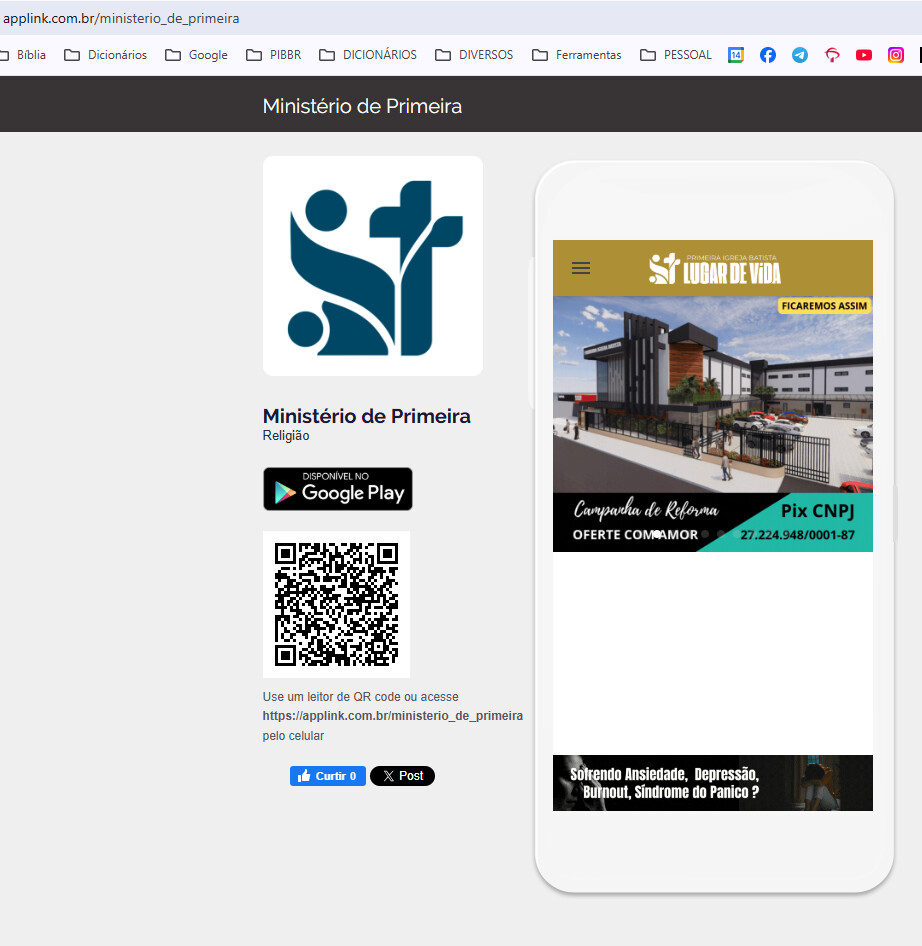Open the Dicionários bookmarks folder
The image size is (922, 946).
click(x=106, y=55)
